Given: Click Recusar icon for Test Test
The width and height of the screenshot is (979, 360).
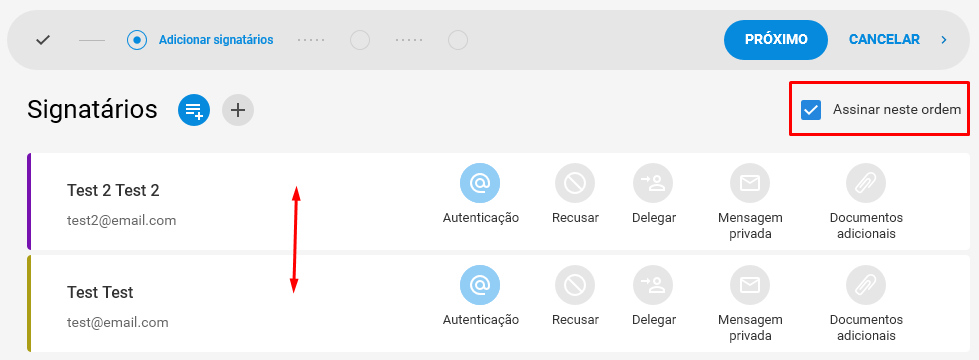Looking at the screenshot, I should click(575, 285).
